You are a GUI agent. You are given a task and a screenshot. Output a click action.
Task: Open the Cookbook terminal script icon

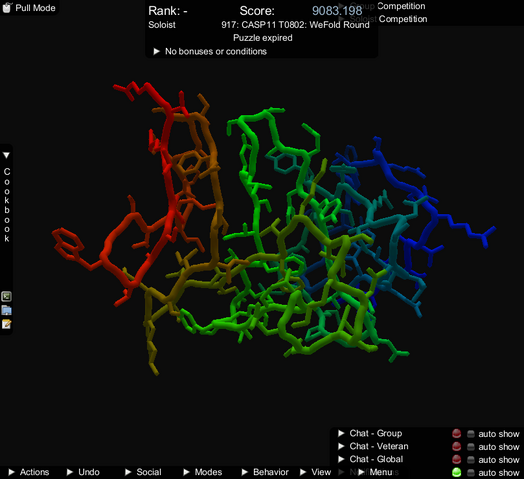pos(6,296)
